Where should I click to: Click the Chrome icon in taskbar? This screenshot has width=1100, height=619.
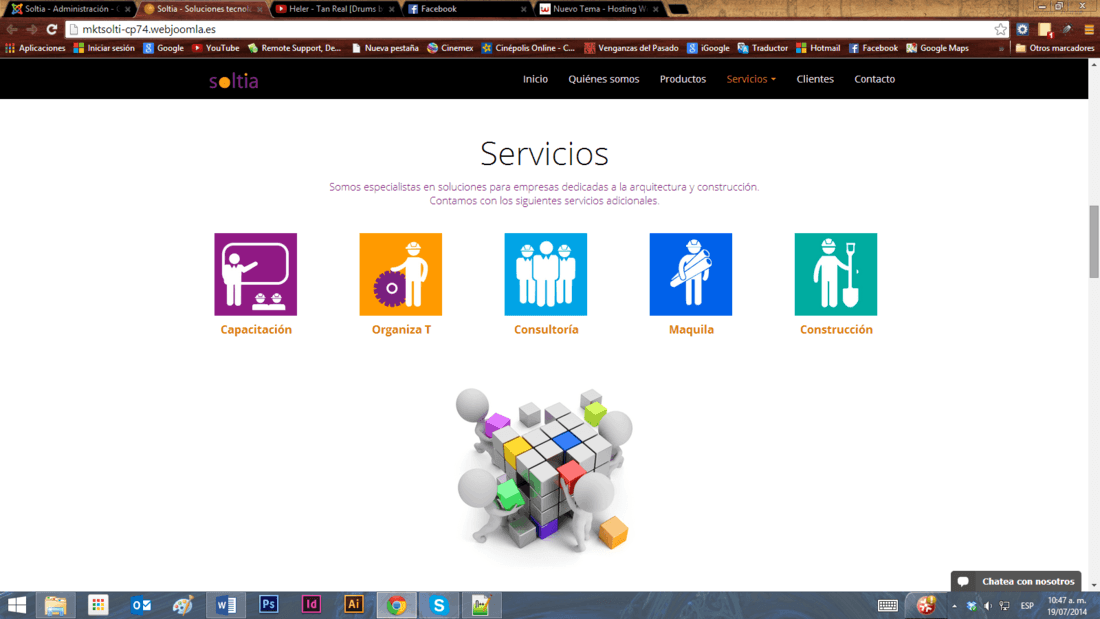coord(396,604)
